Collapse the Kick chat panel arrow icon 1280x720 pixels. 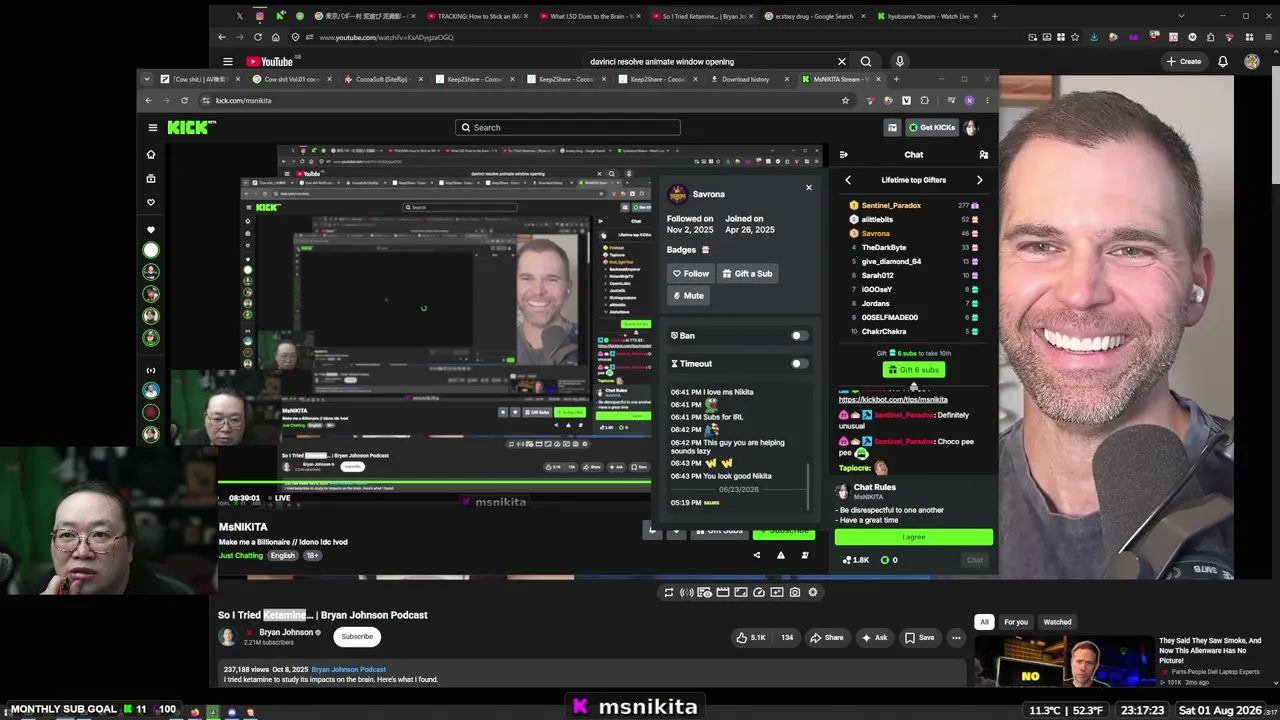pyautogui.click(x=843, y=155)
